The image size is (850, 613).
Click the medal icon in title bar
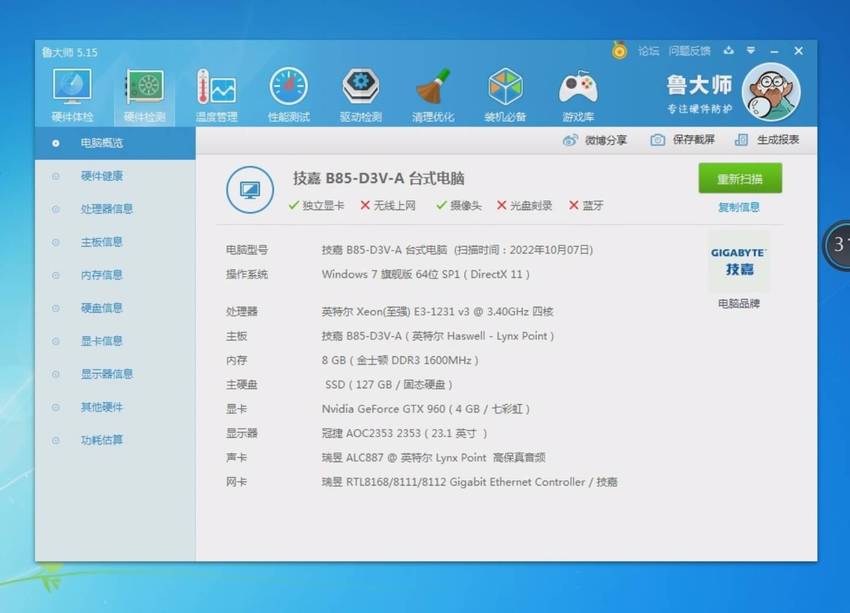tap(619, 50)
